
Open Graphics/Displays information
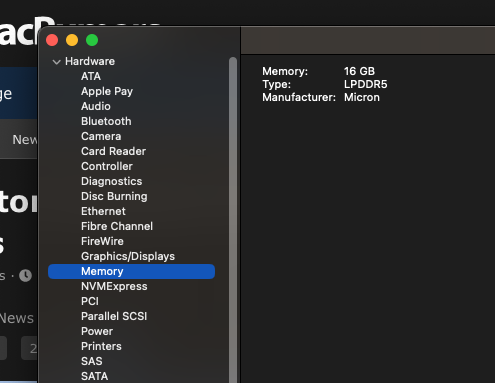(128, 256)
